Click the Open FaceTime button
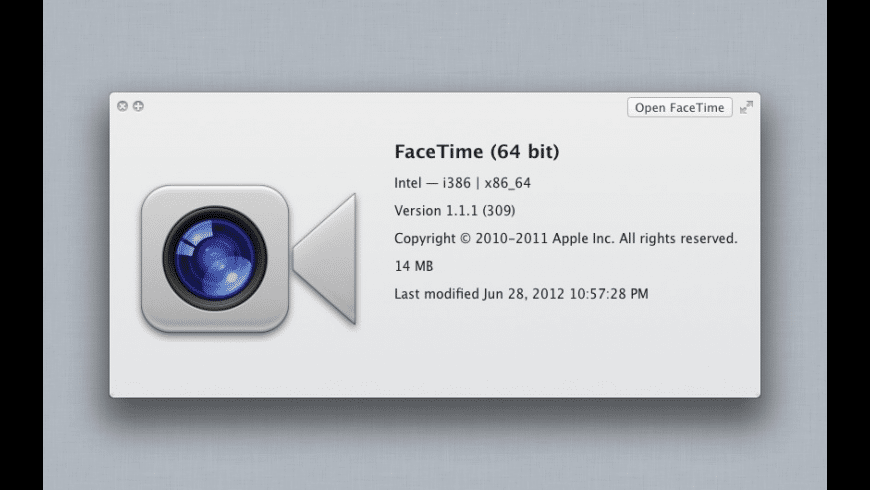 point(680,108)
